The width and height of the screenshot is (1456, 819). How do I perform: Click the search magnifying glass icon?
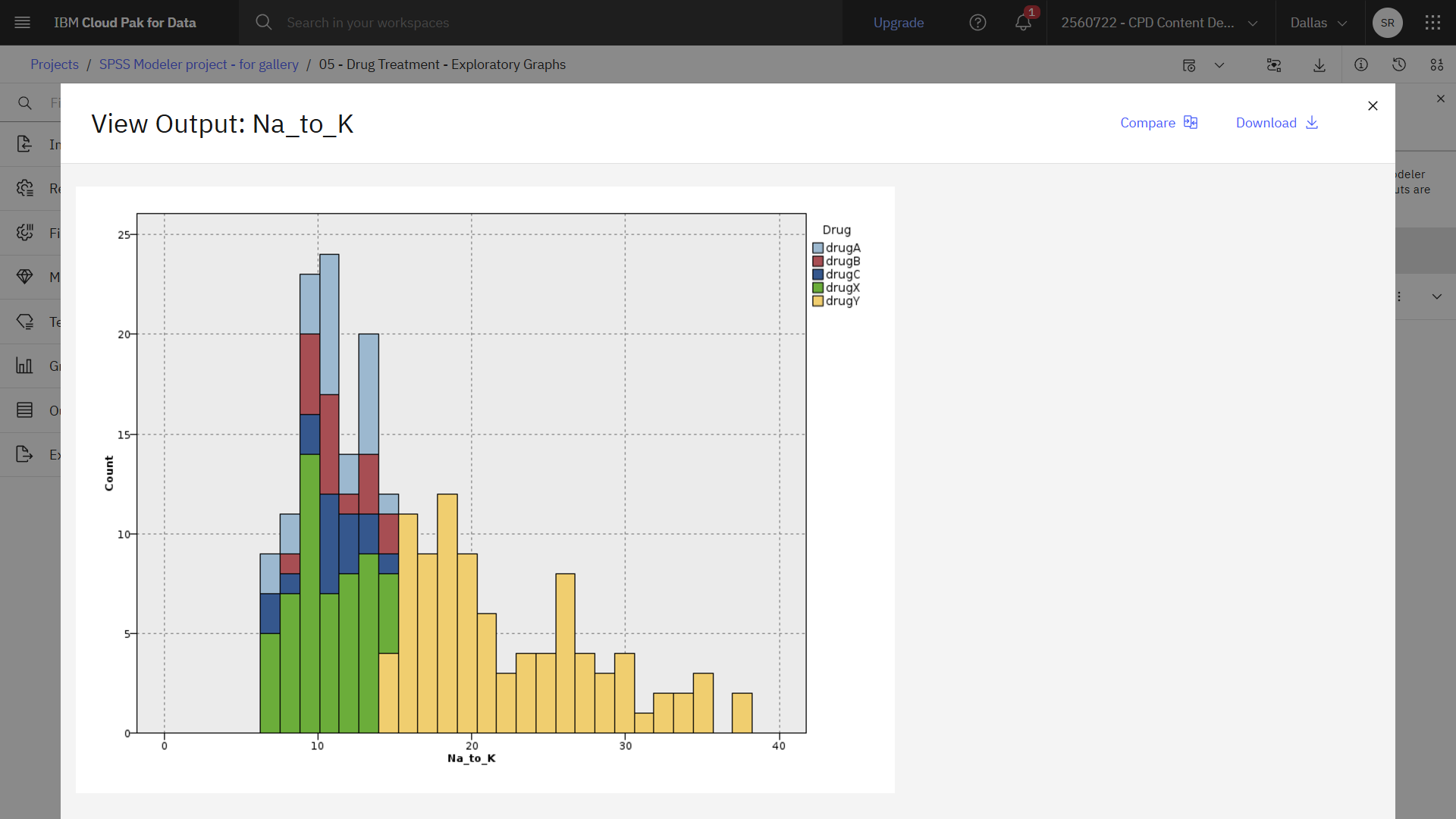tap(264, 22)
